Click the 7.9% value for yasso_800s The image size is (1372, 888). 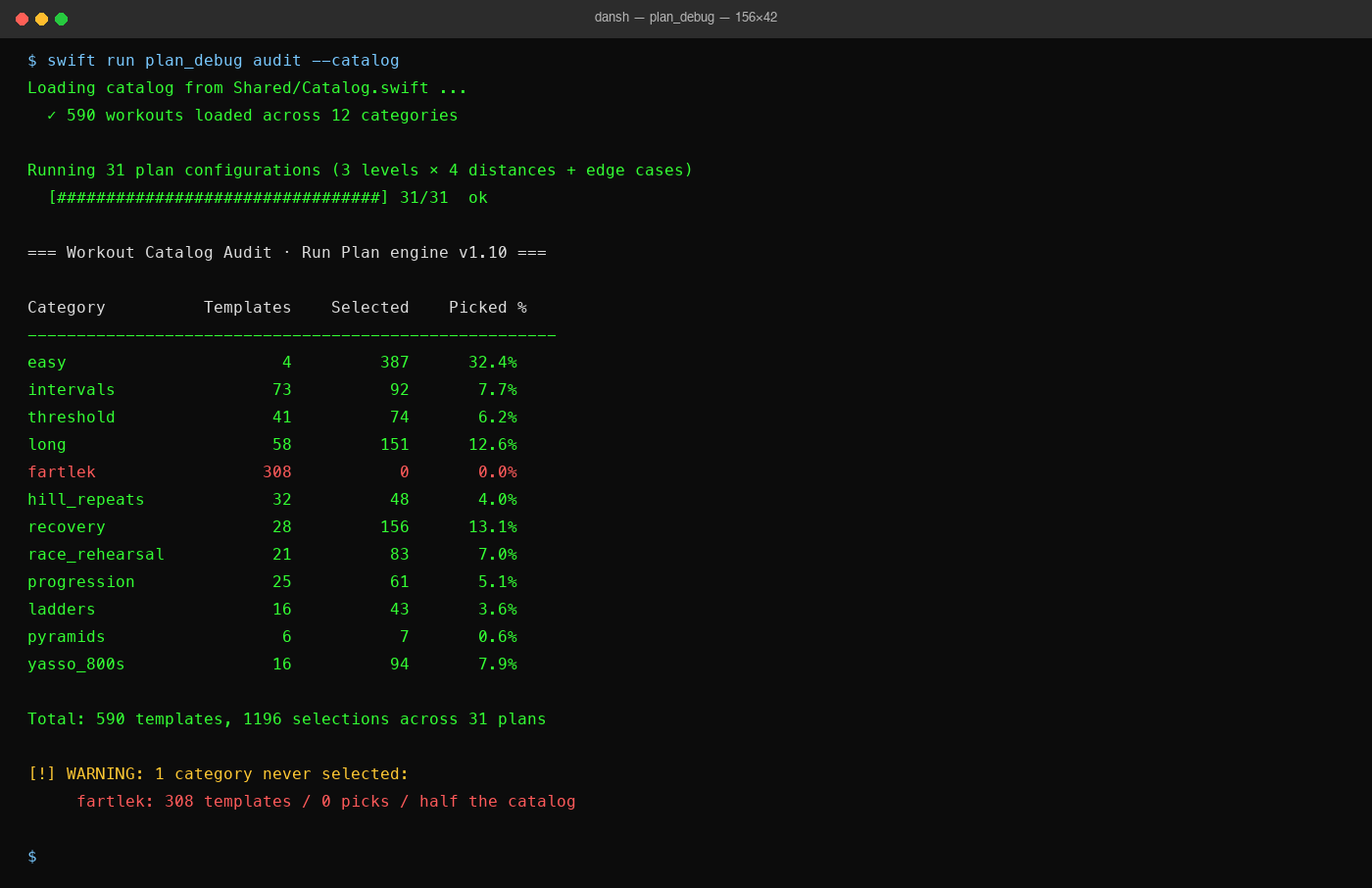(x=498, y=665)
